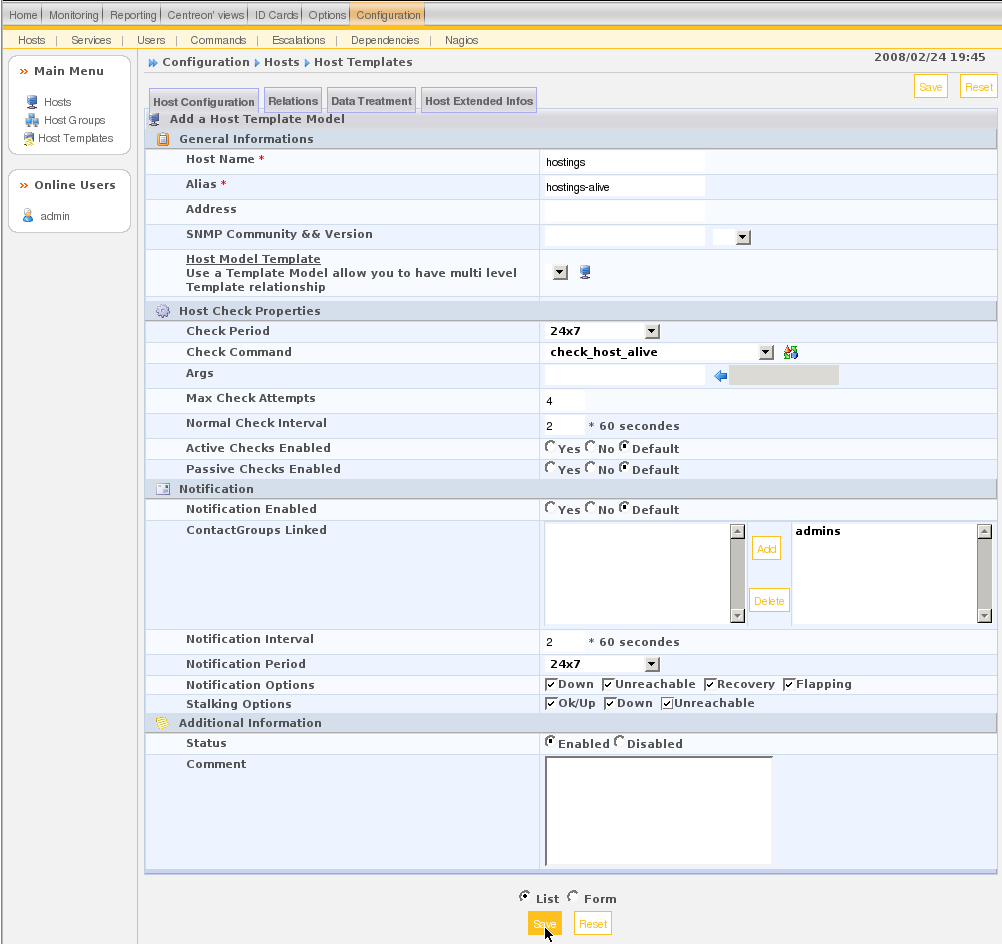Viewport: 1002px width, 944px height.
Task: Open the Monitoring top menu
Action: click(74, 15)
